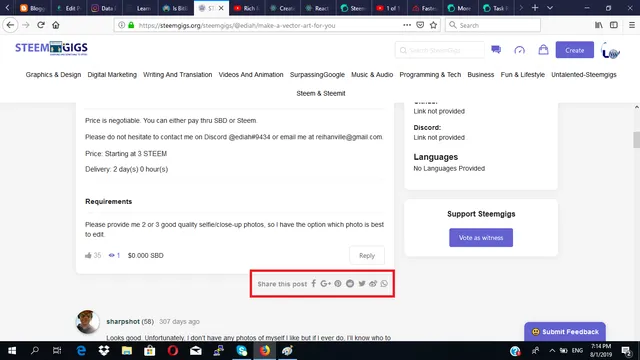
Task: Like the gig with thumbs-up icon
Action: [x=88, y=255]
